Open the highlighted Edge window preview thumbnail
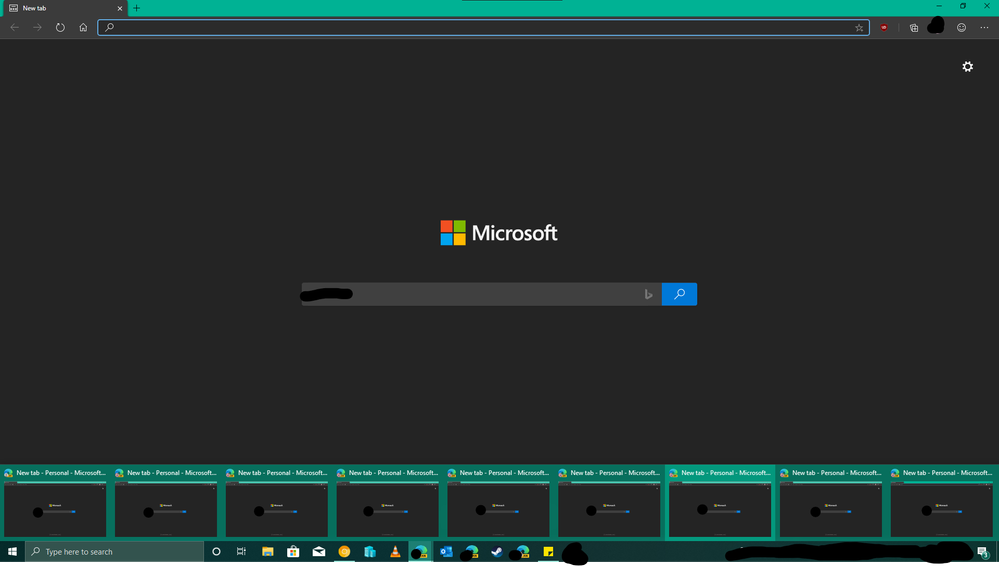The image size is (999, 566). pyautogui.click(x=720, y=503)
